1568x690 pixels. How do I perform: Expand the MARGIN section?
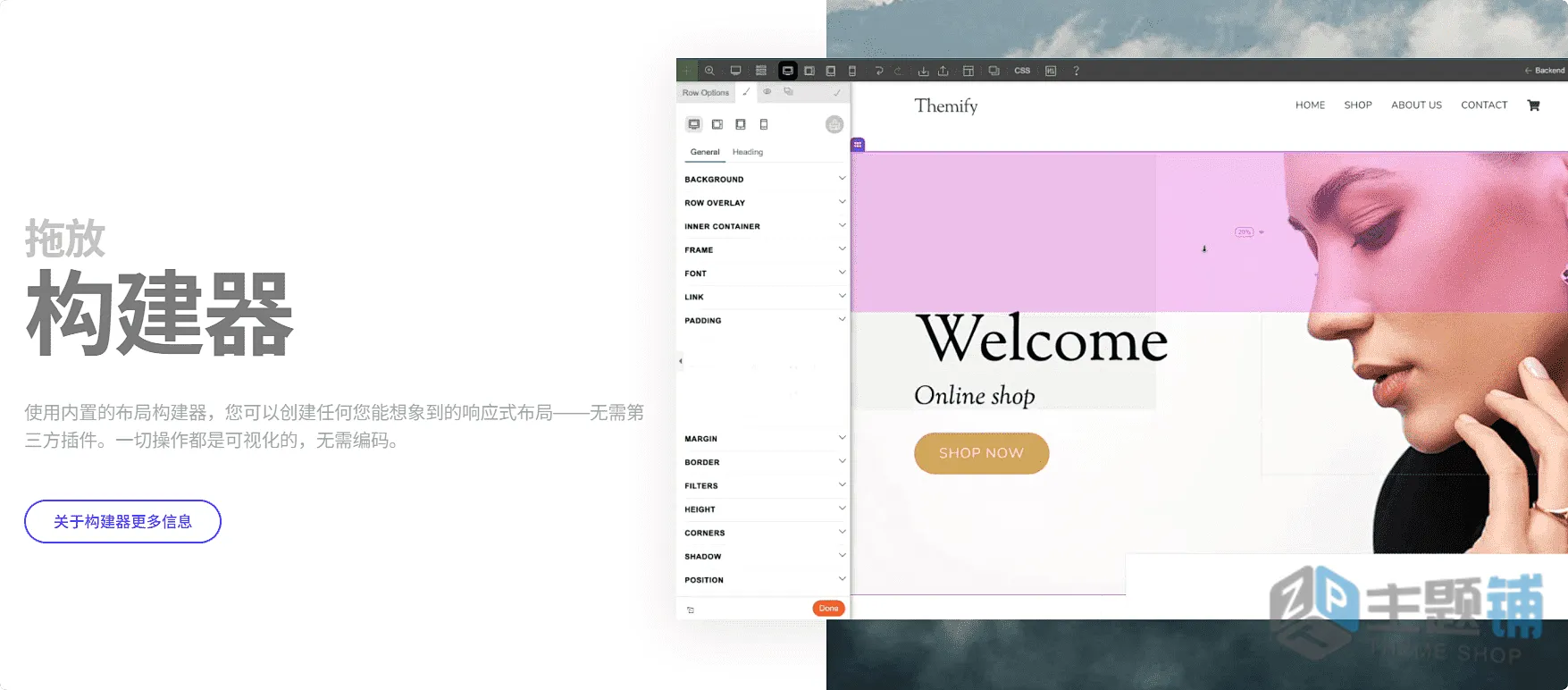(x=764, y=438)
